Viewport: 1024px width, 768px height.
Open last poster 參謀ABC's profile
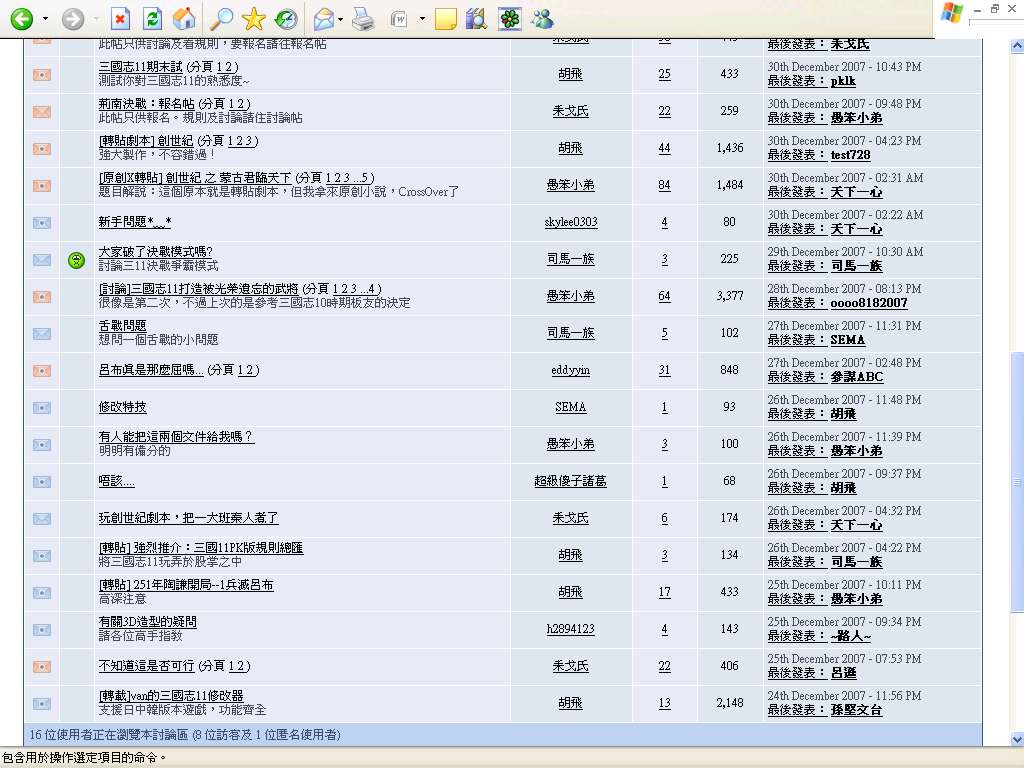coord(857,377)
